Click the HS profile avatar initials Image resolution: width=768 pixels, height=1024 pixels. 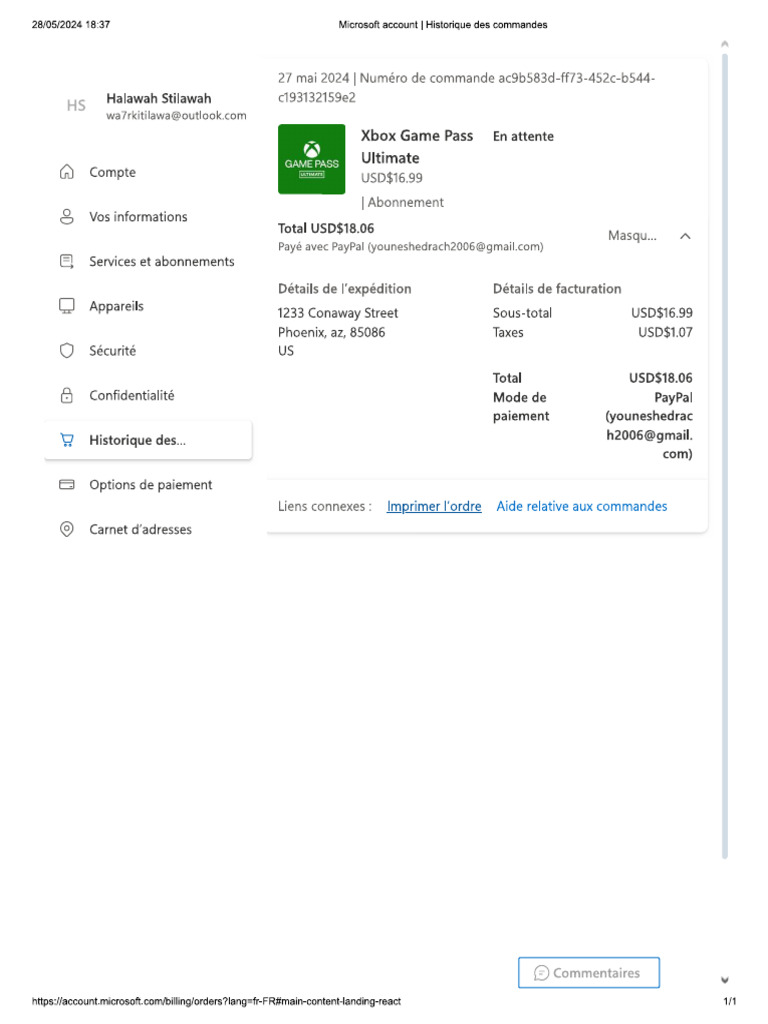pos(76,105)
